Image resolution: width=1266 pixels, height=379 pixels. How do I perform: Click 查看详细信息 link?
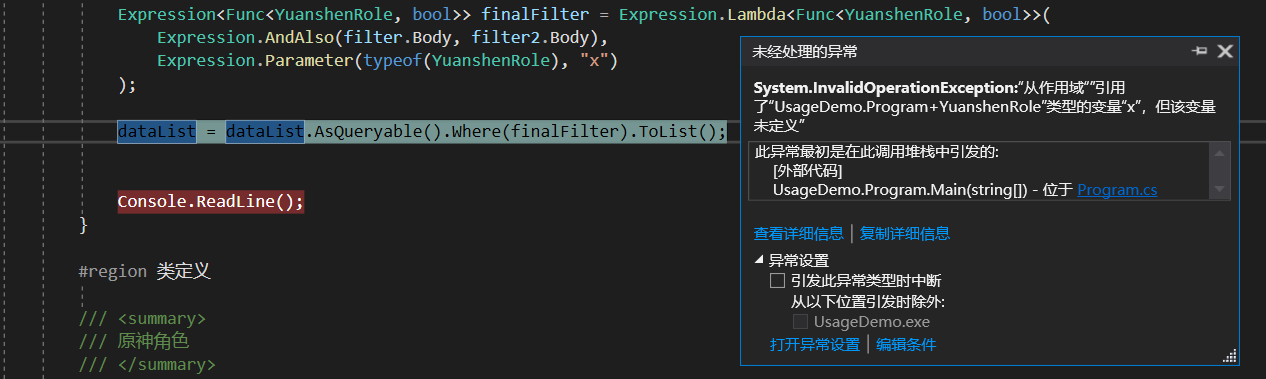pyautogui.click(x=798, y=233)
